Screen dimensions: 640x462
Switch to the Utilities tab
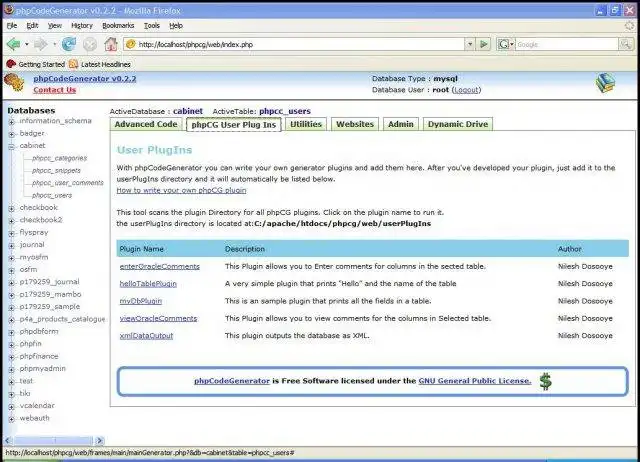tap(306, 124)
